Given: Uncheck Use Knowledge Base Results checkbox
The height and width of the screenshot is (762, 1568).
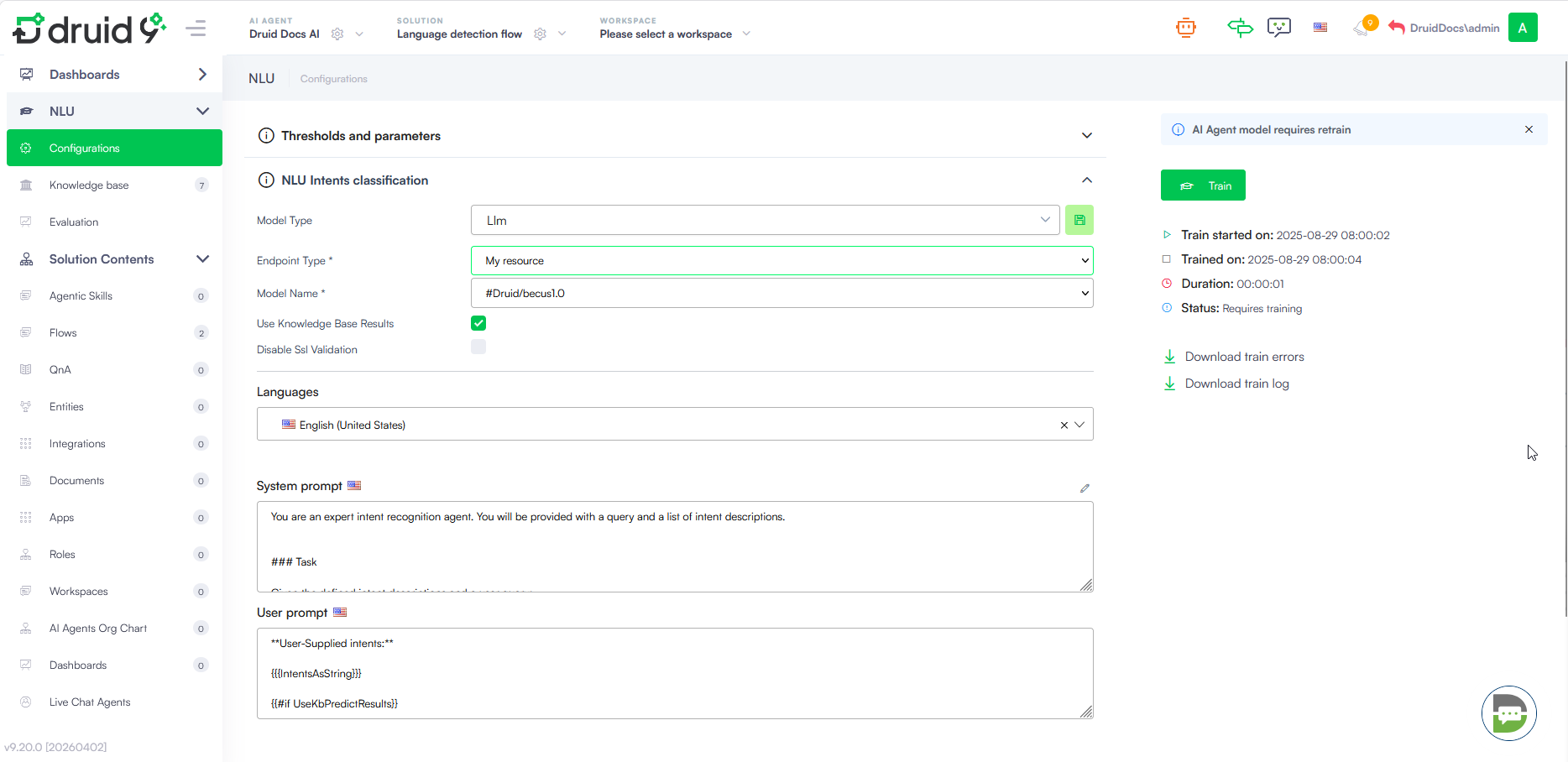Looking at the screenshot, I should (478, 323).
